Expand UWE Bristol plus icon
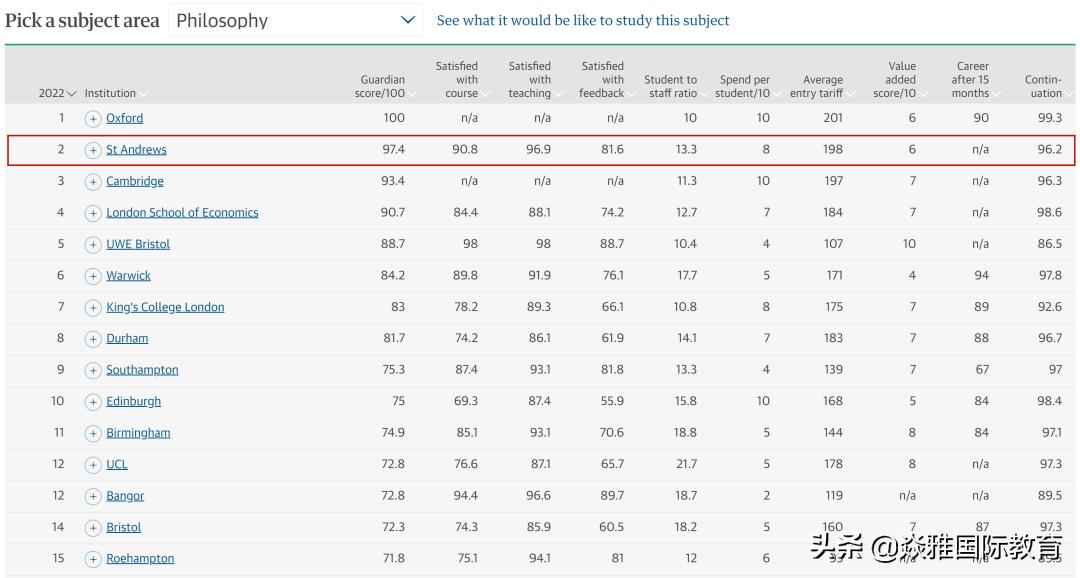This screenshot has width=1080, height=578. pyautogui.click(x=93, y=244)
